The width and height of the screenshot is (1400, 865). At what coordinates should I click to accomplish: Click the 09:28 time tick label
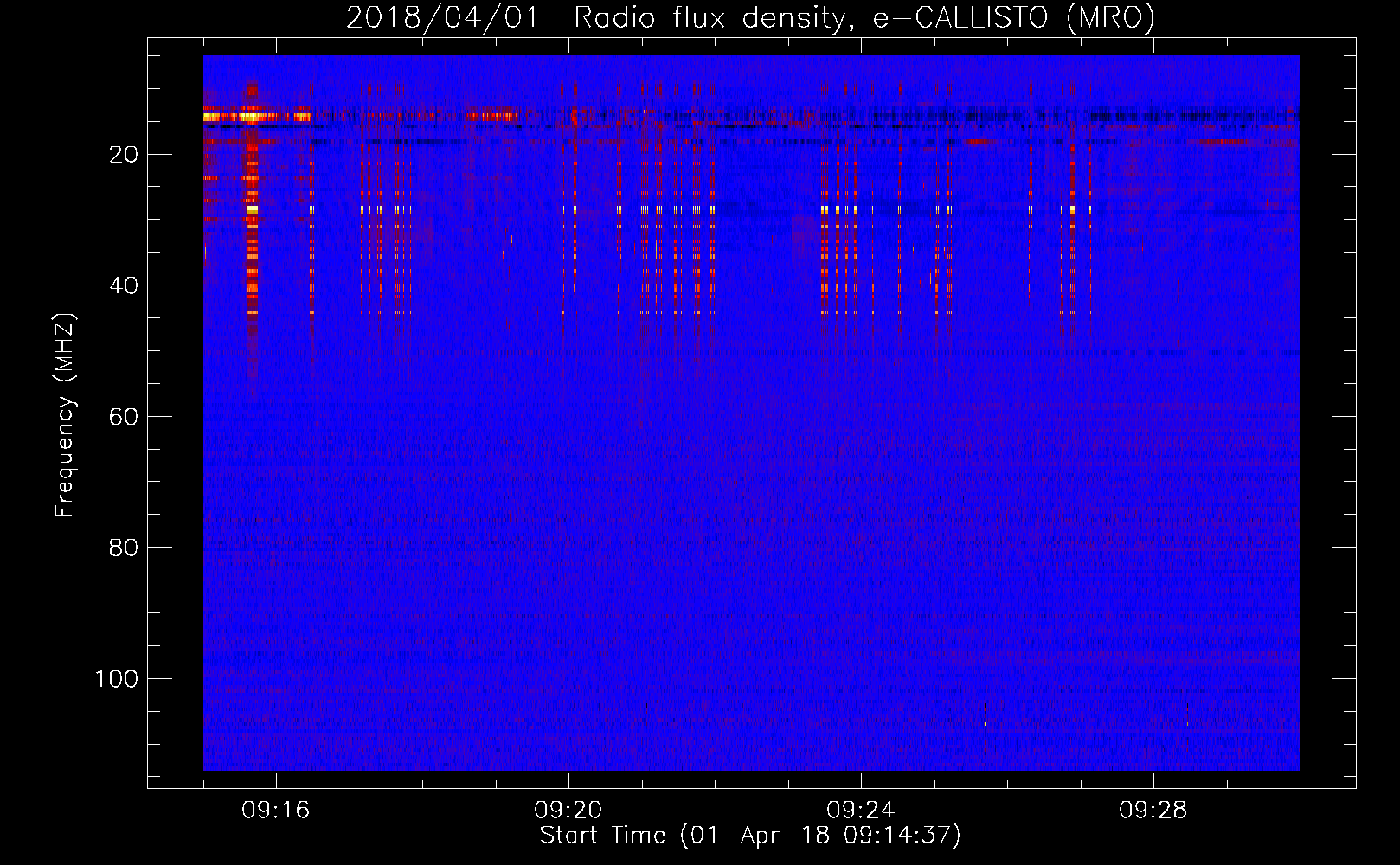click(x=1153, y=811)
